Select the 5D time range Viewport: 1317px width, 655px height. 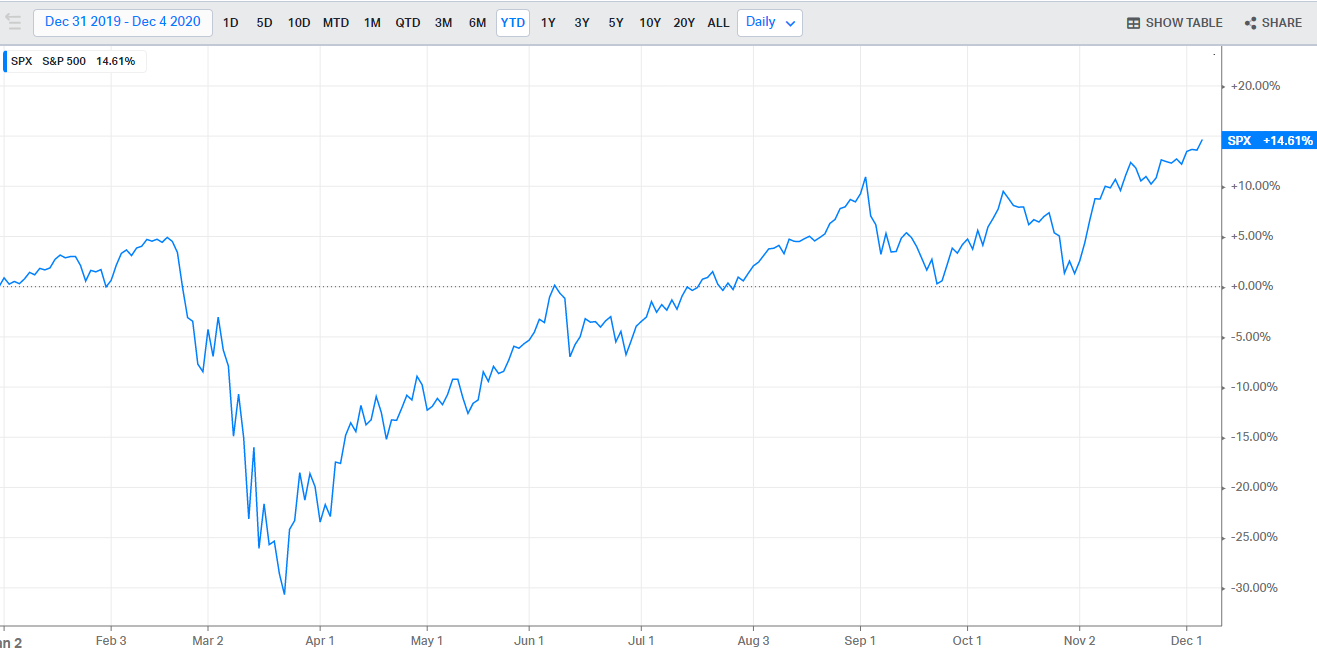coord(264,23)
